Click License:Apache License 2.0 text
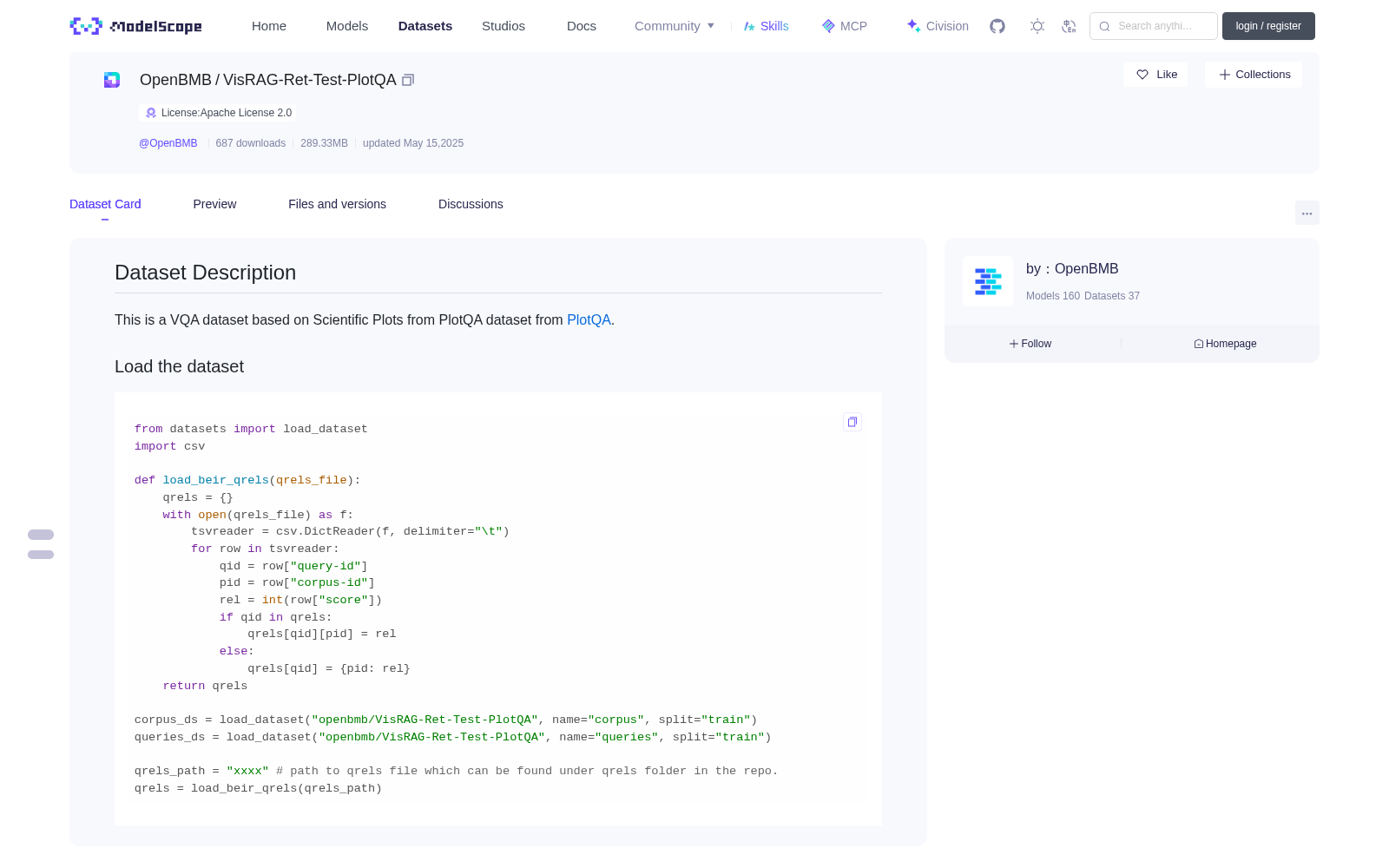Viewport: 1389px width, 868px height. pyautogui.click(x=227, y=113)
